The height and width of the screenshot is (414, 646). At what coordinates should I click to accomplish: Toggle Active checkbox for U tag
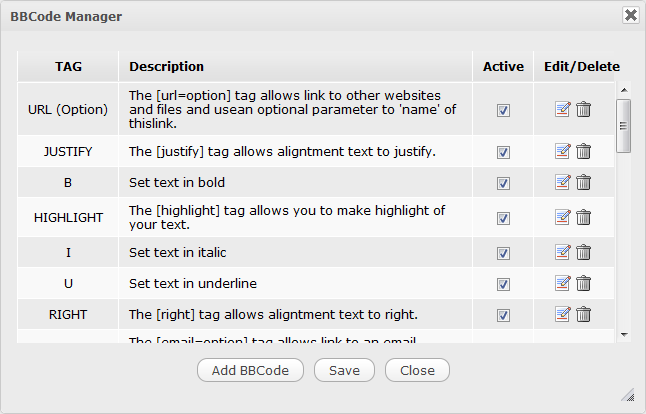coord(503,283)
